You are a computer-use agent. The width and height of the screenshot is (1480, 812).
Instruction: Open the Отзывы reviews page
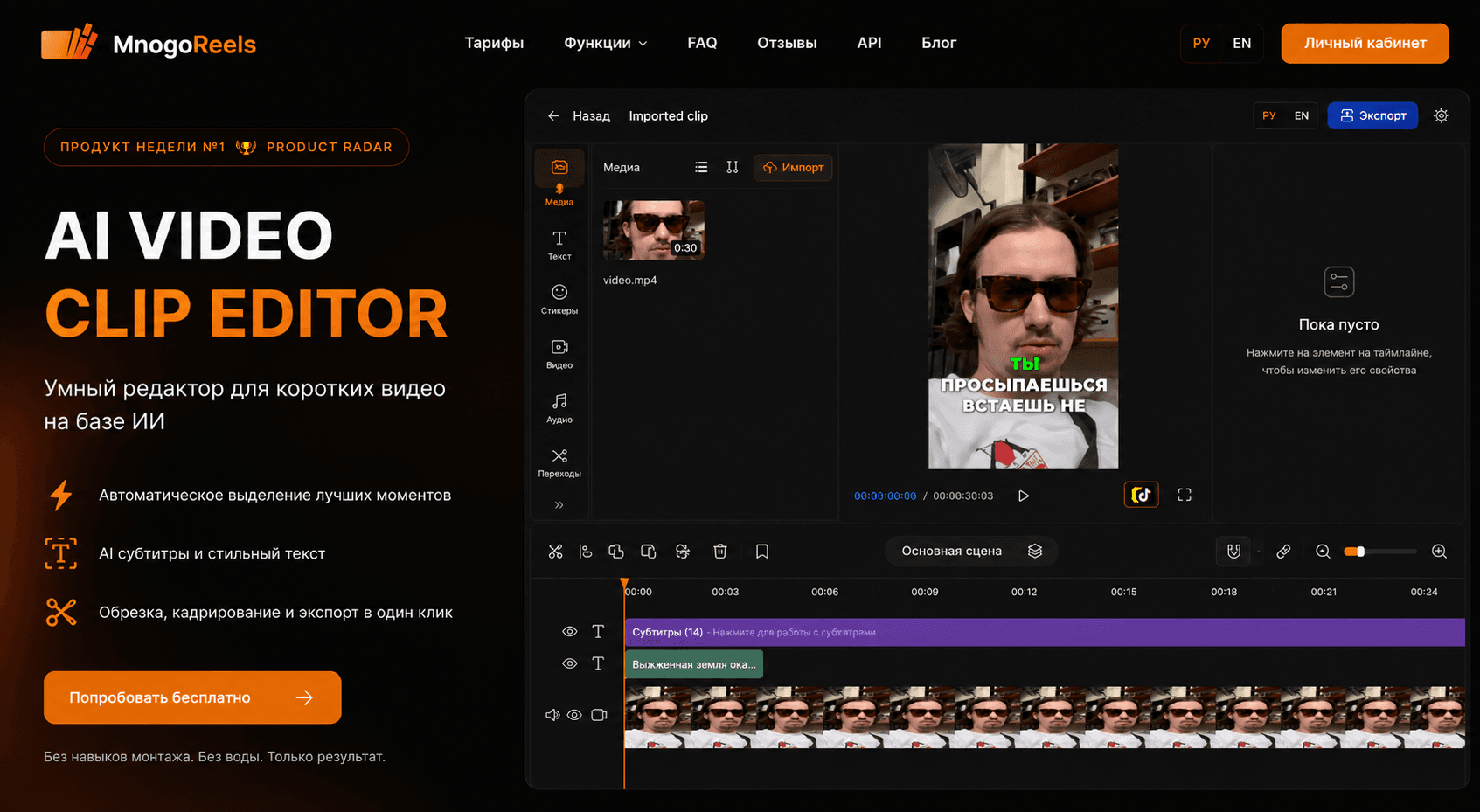(787, 43)
